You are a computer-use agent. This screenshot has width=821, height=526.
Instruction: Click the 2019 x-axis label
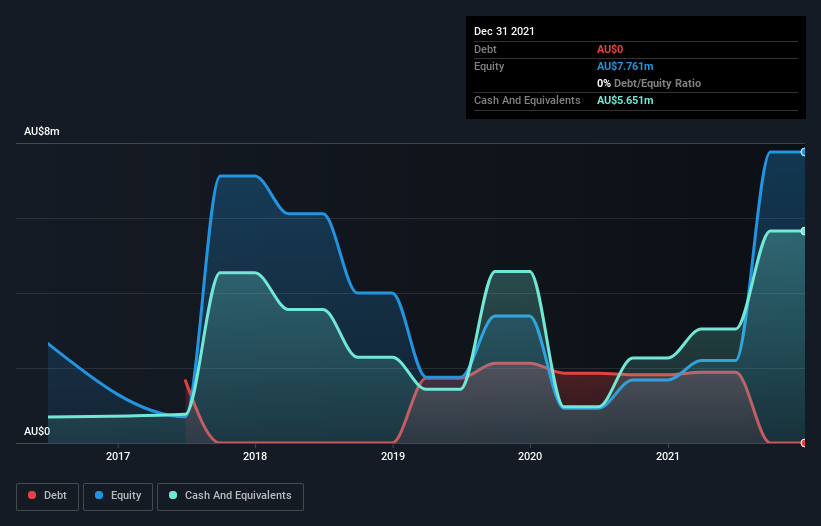pyautogui.click(x=393, y=456)
